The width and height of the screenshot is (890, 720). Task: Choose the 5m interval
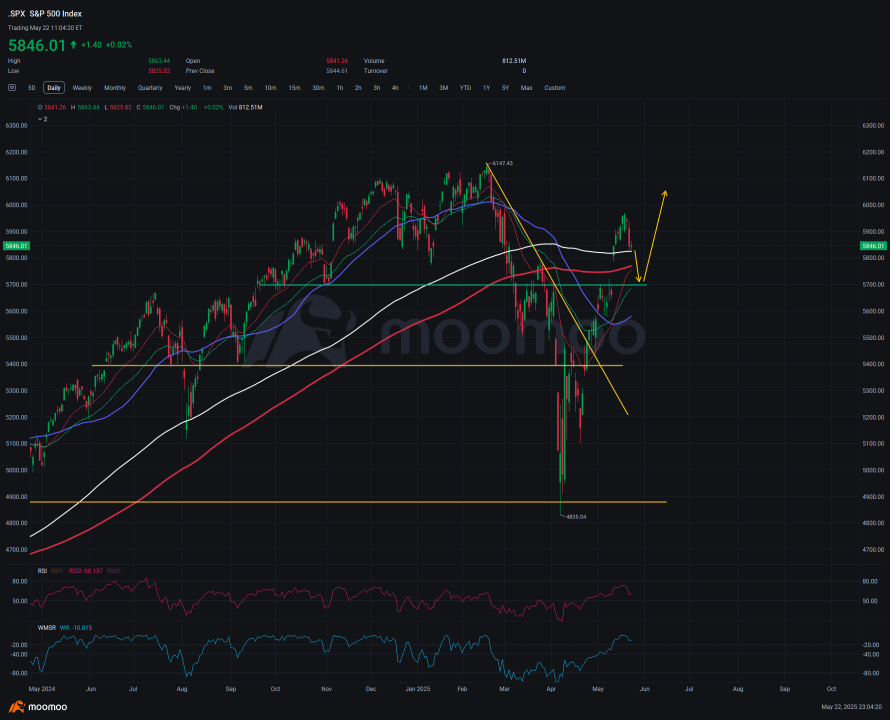tap(248, 88)
